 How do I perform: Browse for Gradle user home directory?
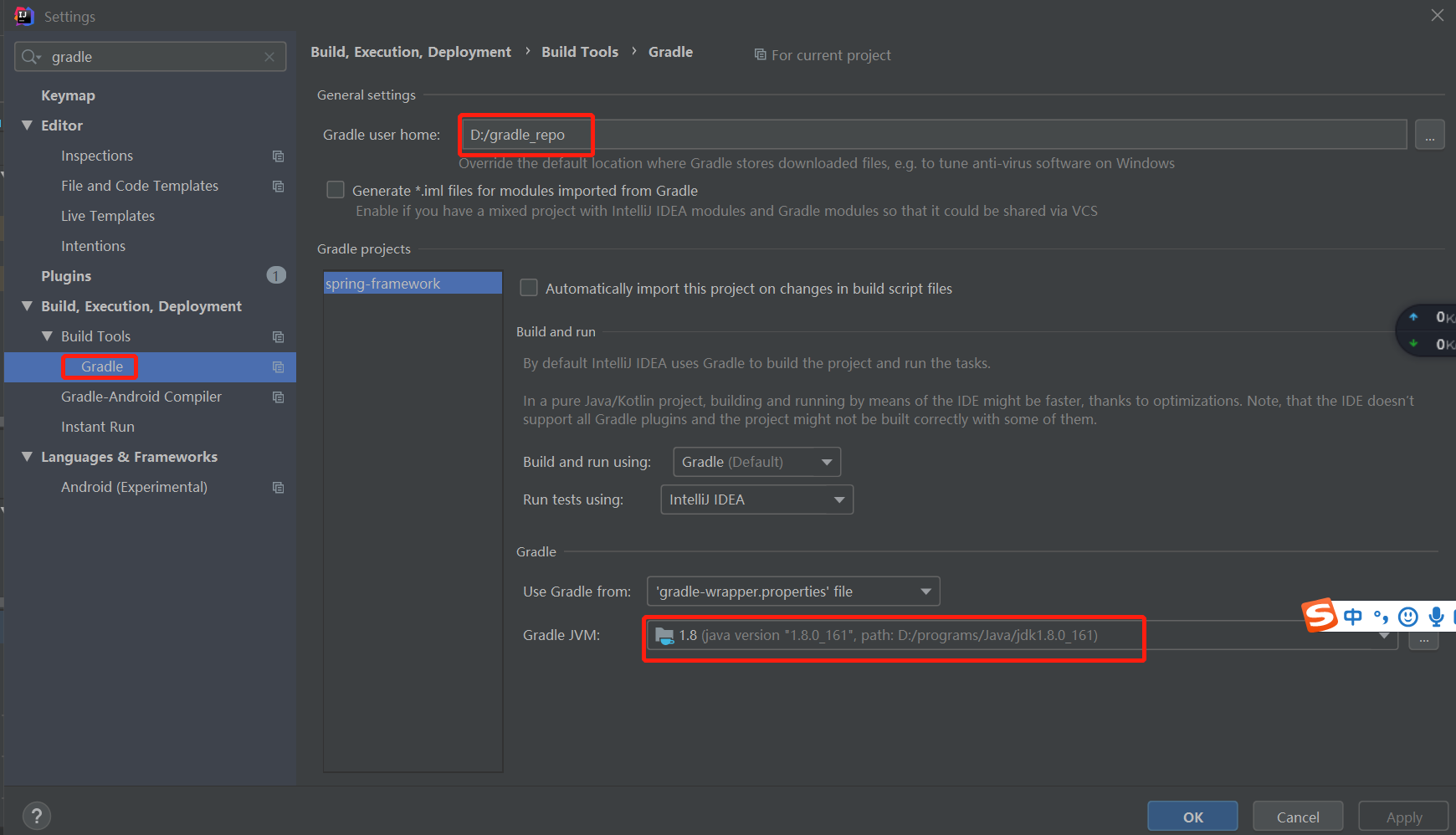click(x=1429, y=135)
